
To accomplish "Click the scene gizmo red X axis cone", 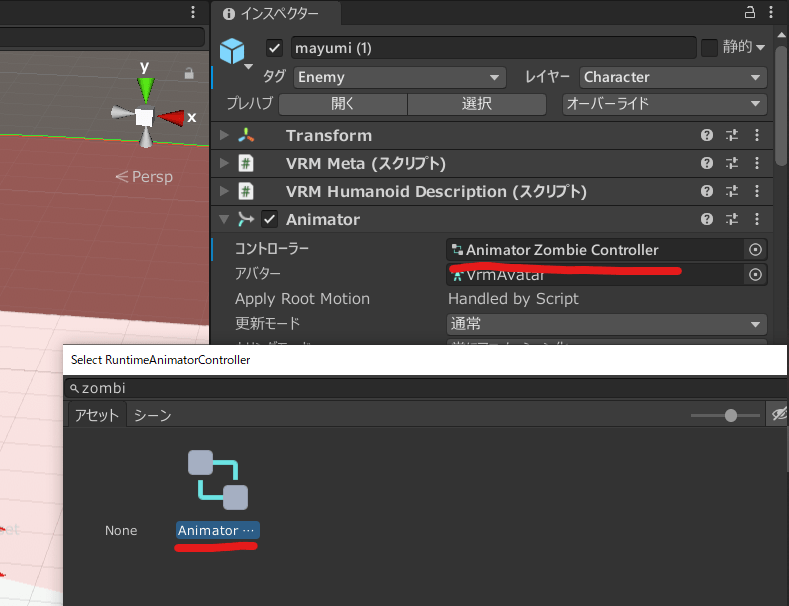I will pos(173,118).
